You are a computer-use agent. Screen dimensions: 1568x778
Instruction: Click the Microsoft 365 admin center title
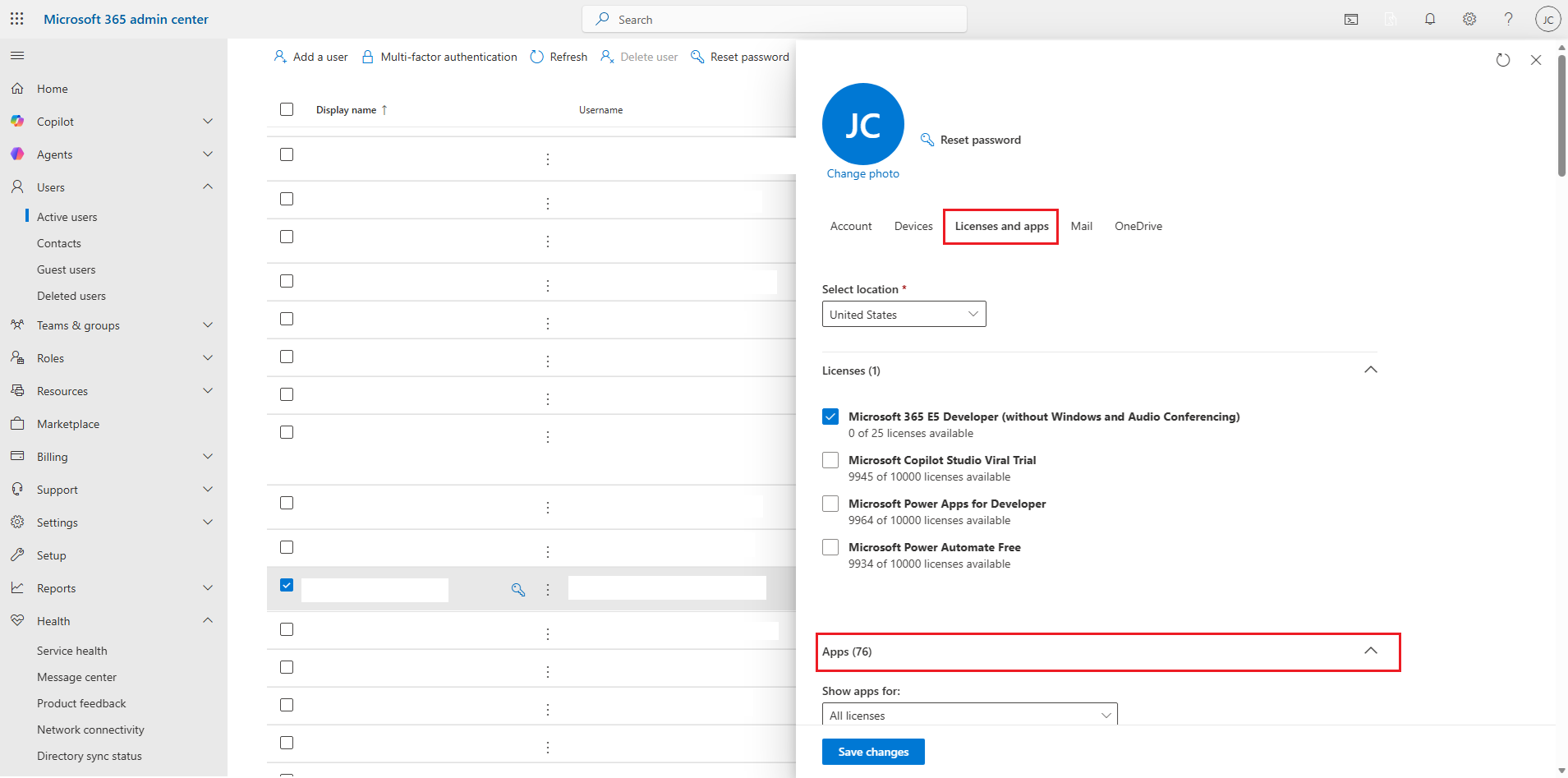[126, 19]
